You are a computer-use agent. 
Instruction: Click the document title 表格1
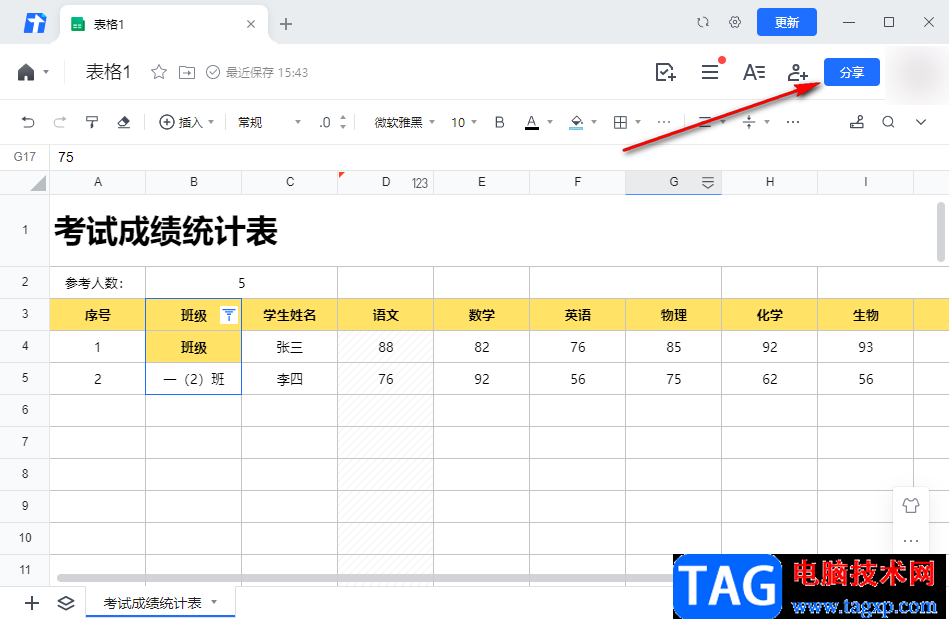108,73
